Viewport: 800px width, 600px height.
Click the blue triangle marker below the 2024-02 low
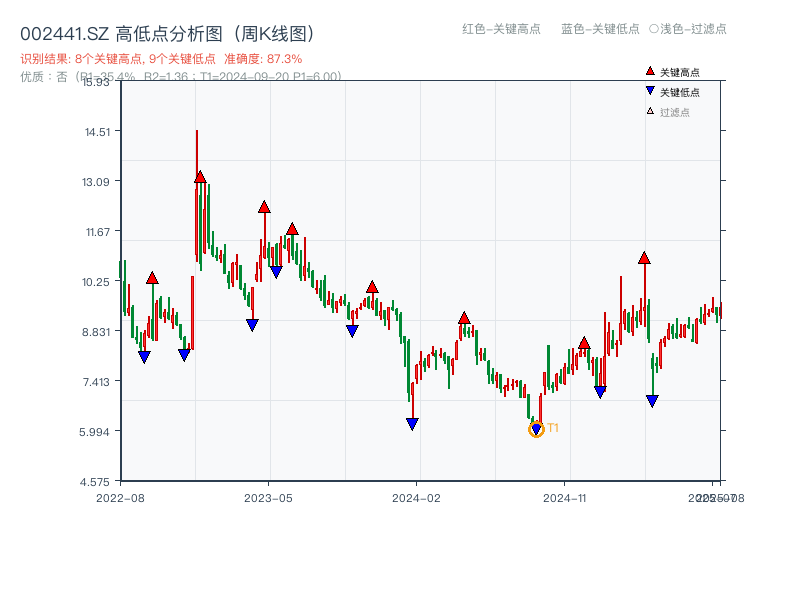[412, 424]
